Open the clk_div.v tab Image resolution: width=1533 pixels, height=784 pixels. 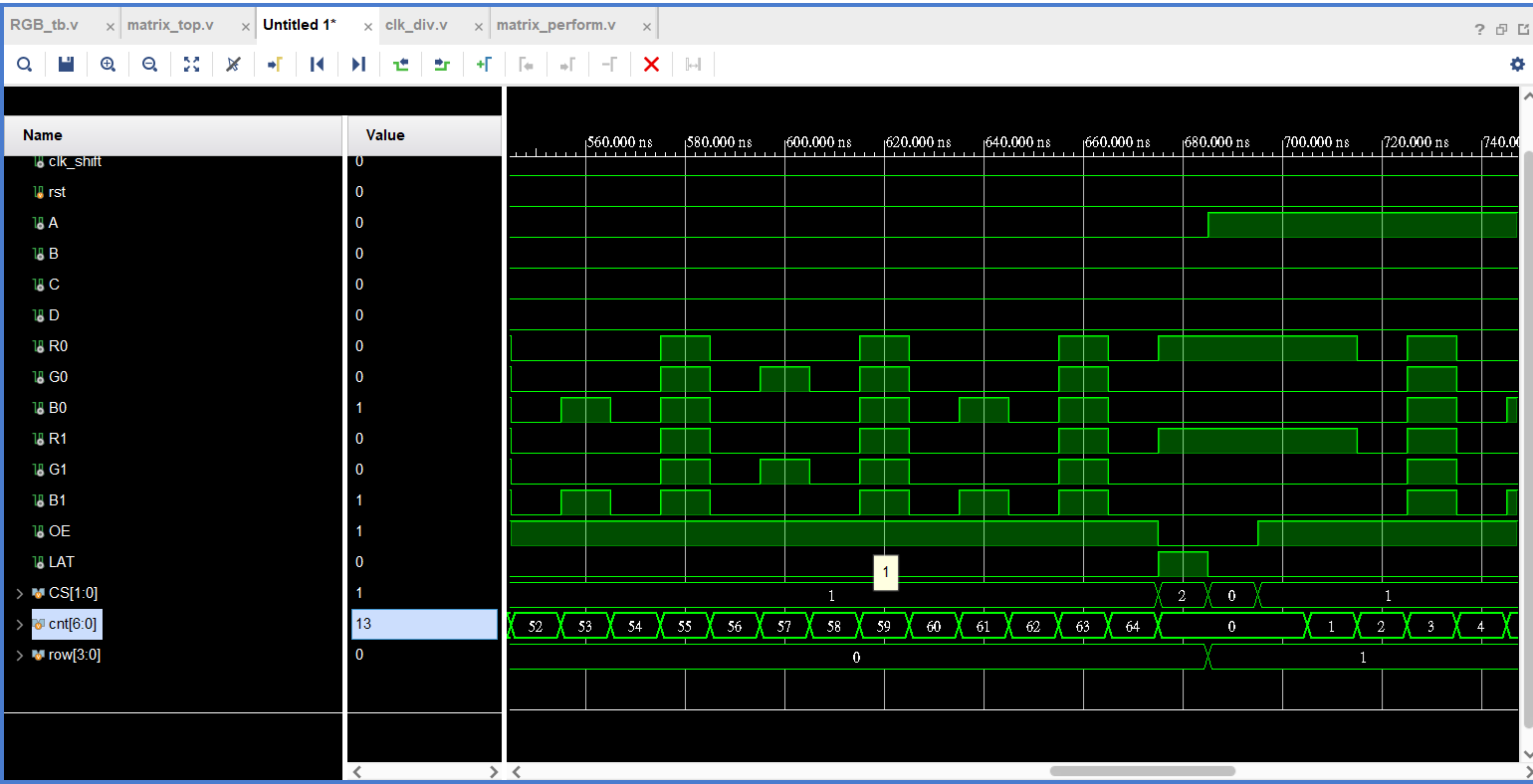[x=416, y=25]
